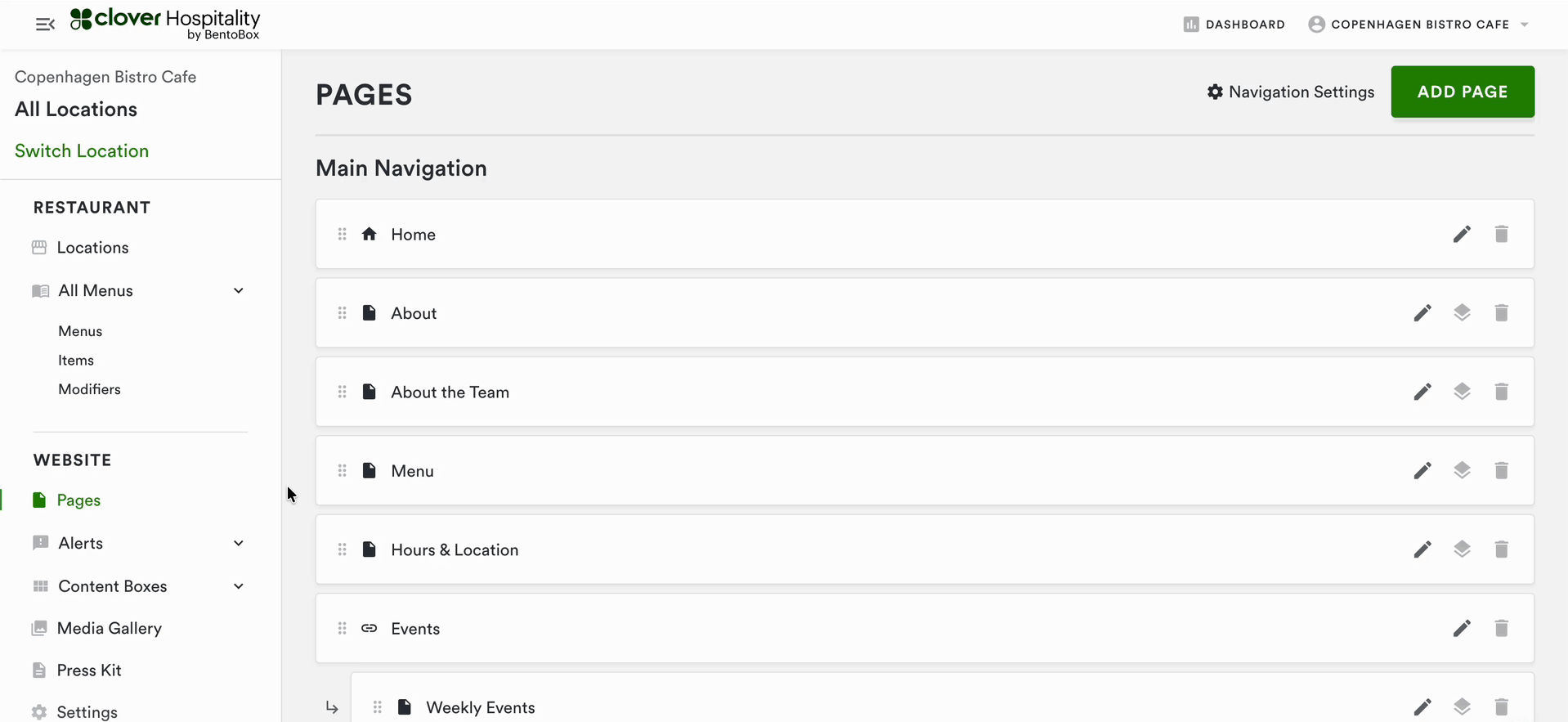Click the Switch Location link
1568x722 pixels.
click(x=82, y=151)
